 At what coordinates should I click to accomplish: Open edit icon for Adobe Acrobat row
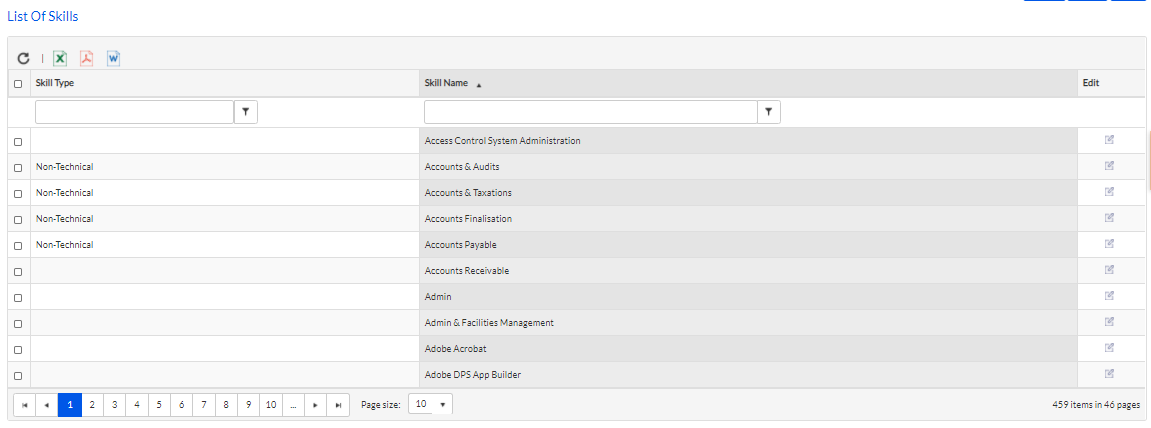click(x=1109, y=348)
